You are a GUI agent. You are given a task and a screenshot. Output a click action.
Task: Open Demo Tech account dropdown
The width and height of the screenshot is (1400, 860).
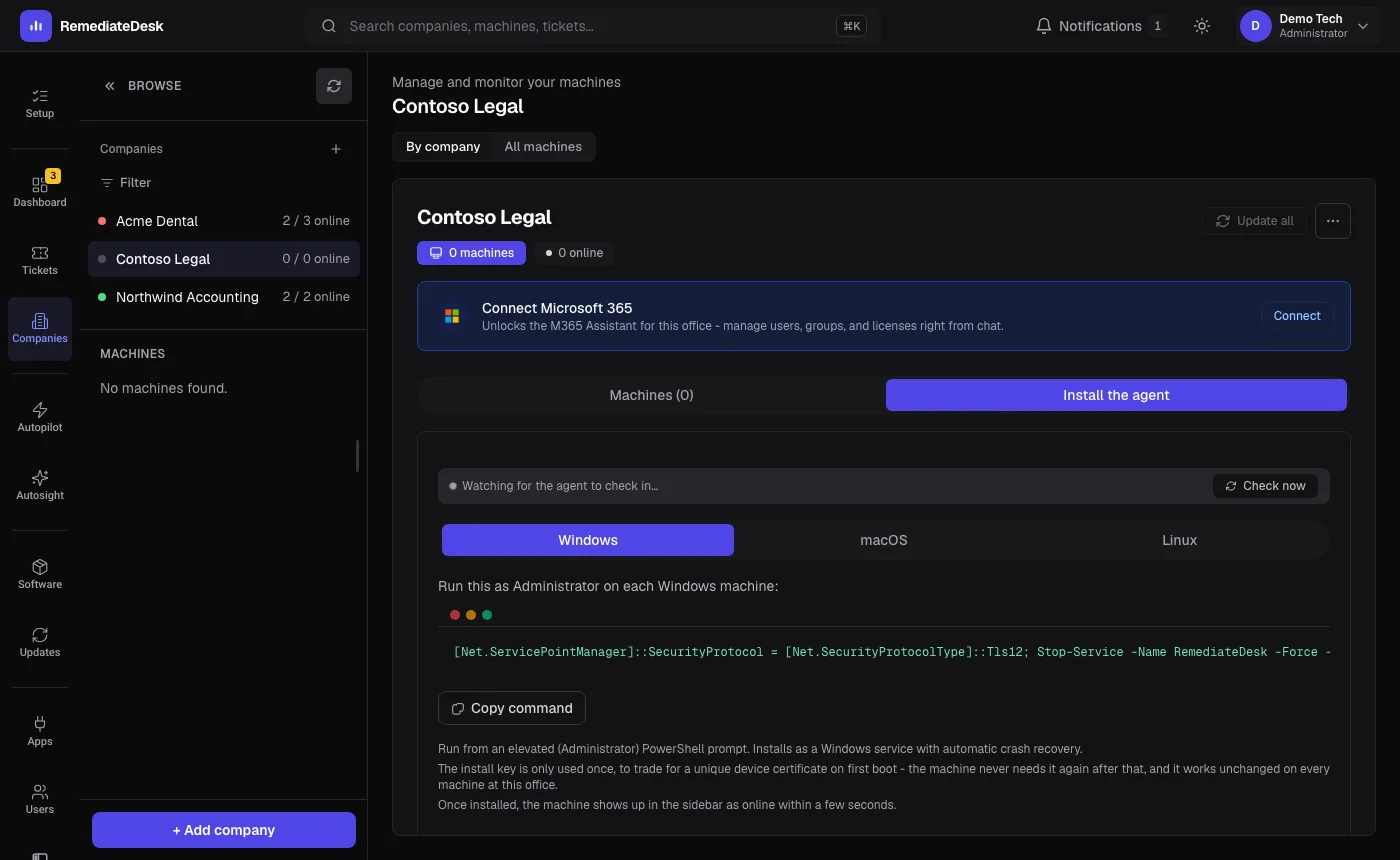coord(1308,26)
